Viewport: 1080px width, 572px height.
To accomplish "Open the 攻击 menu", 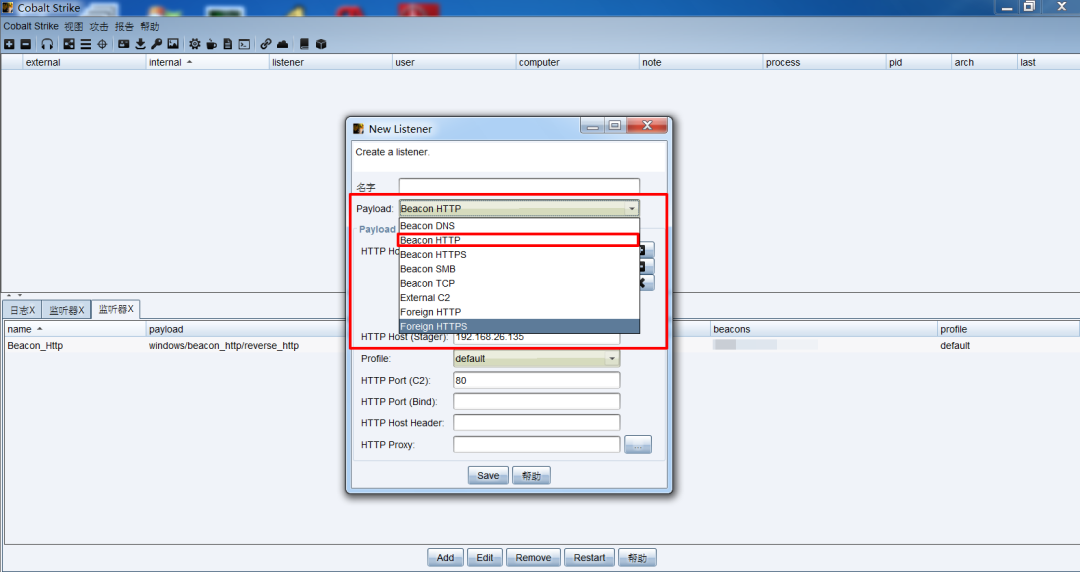I will coord(99,26).
